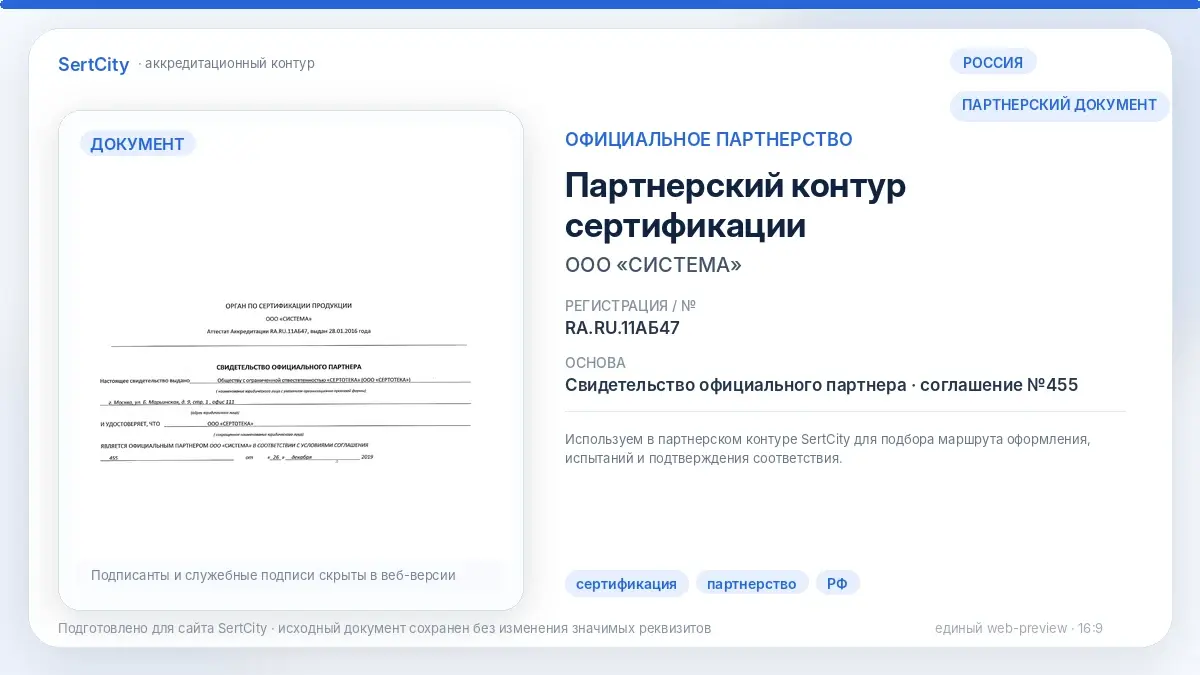Image resolution: width=1200 pixels, height=675 pixels.
Task: Click ОРГАН ПО СЕРТИФИКАЦИИ ПРОДУКЦИИ line in document
Action: coord(289,304)
